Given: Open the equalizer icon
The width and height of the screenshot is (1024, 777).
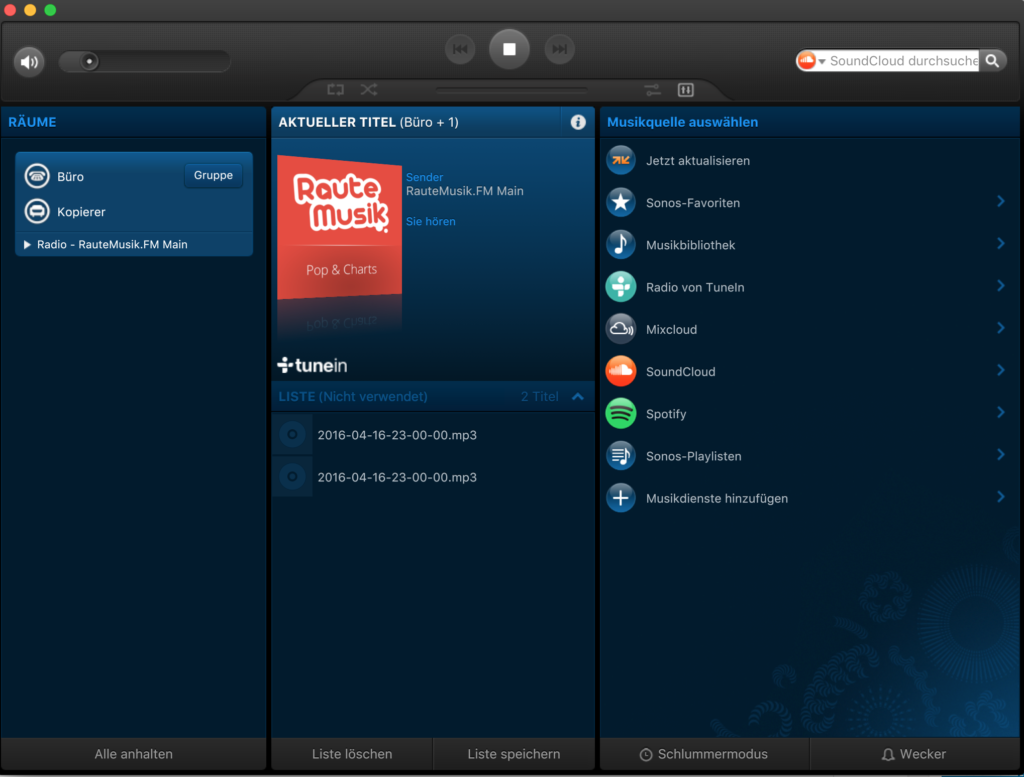Looking at the screenshot, I should pos(686,90).
